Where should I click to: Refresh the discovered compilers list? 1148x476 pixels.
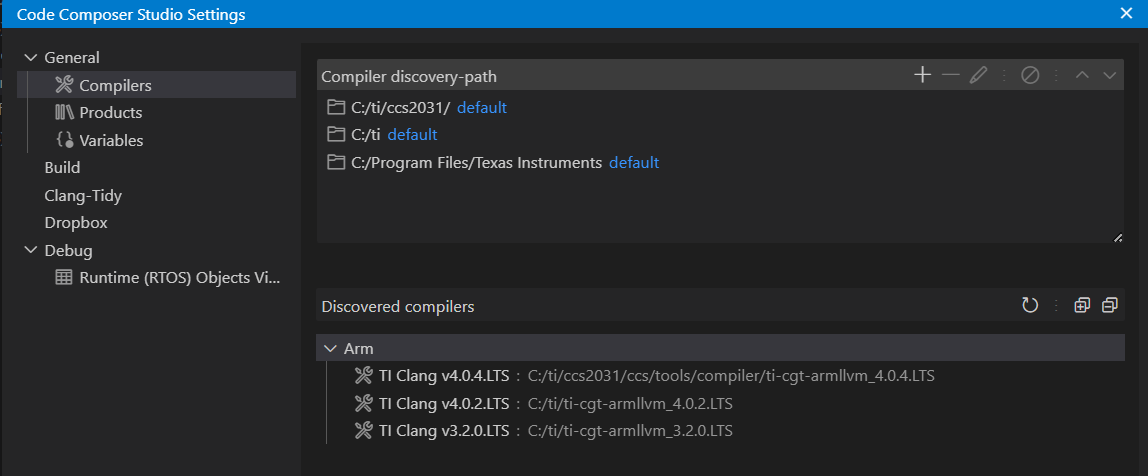[x=1030, y=306]
